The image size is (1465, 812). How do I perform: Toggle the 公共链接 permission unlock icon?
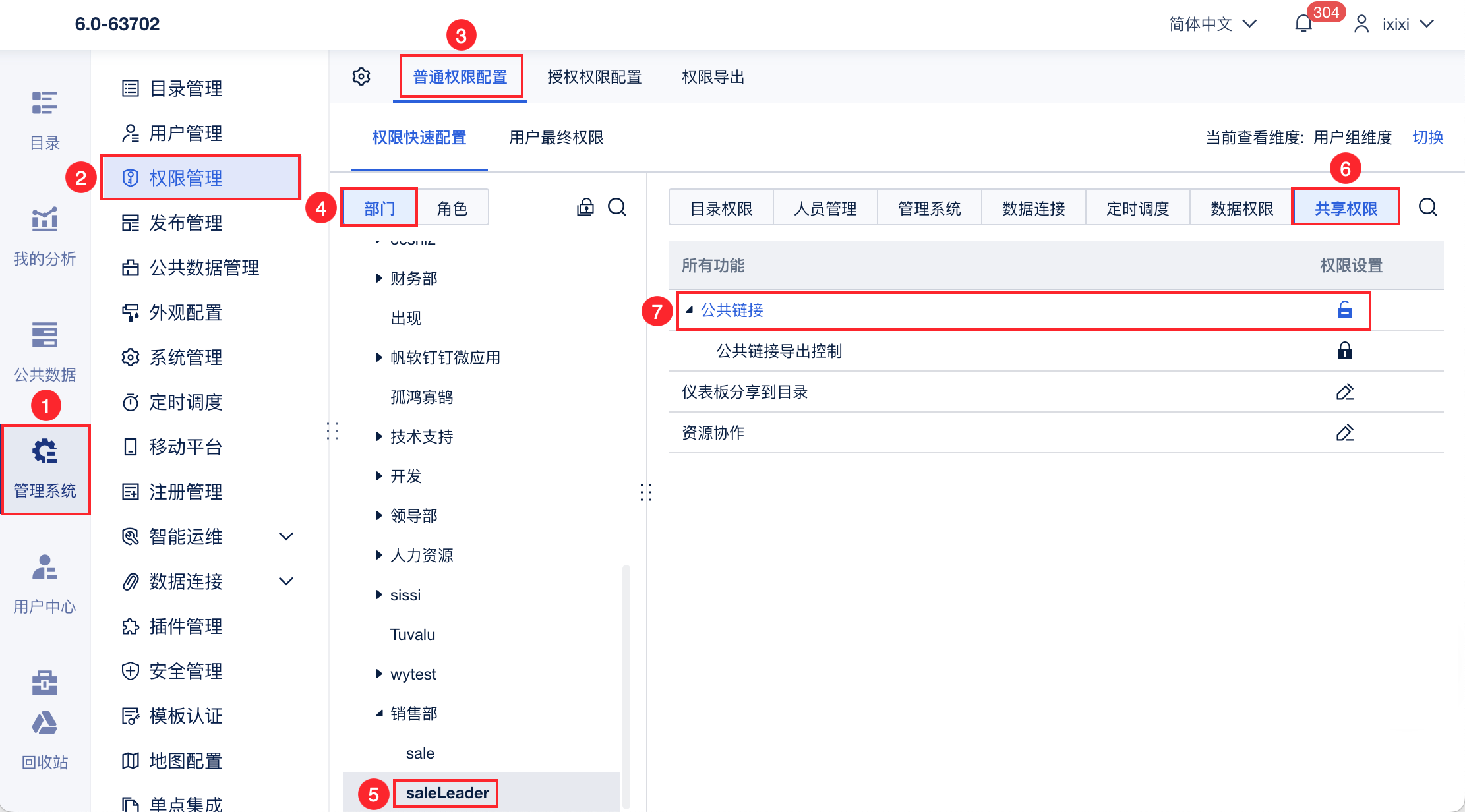point(1344,310)
